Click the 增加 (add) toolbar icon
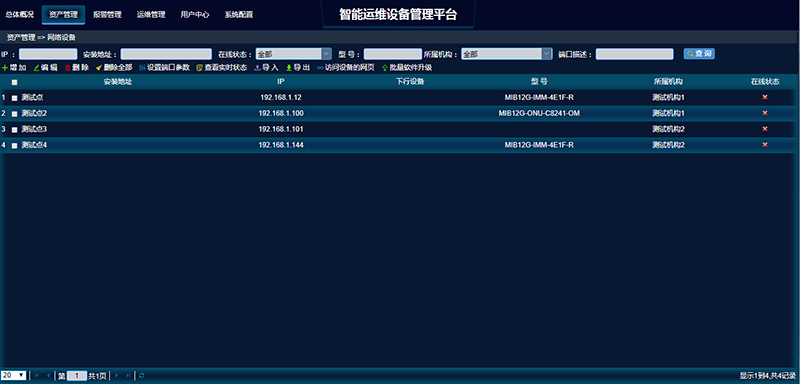800x384 pixels. (5, 67)
